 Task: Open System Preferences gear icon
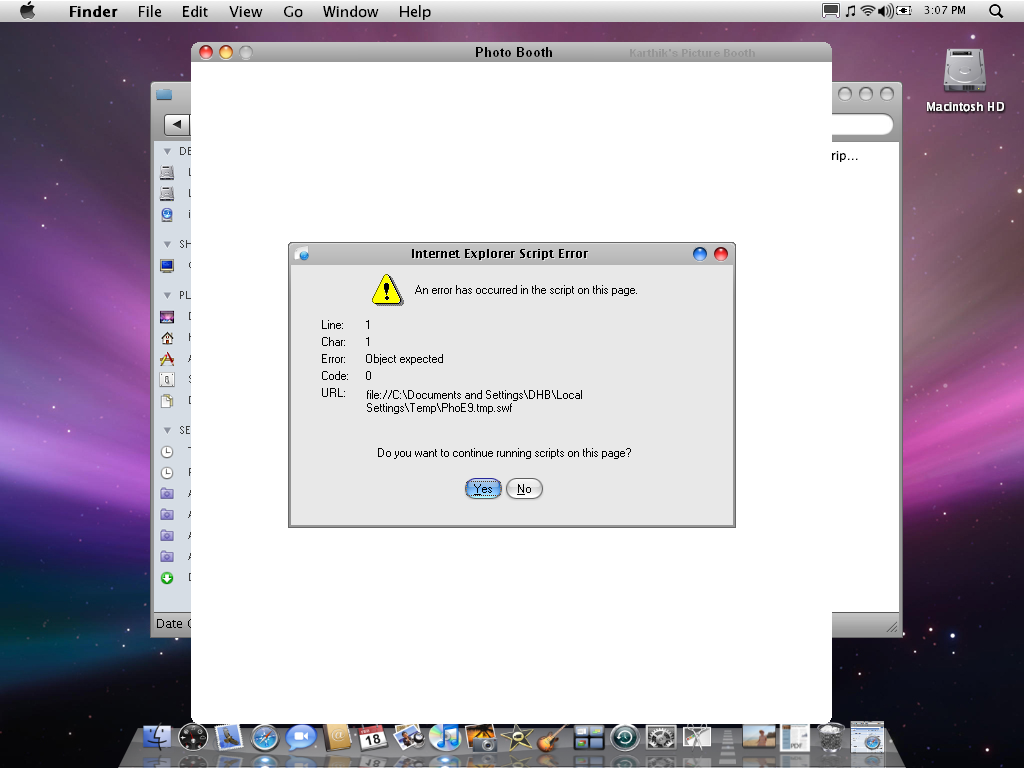[660, 738]
